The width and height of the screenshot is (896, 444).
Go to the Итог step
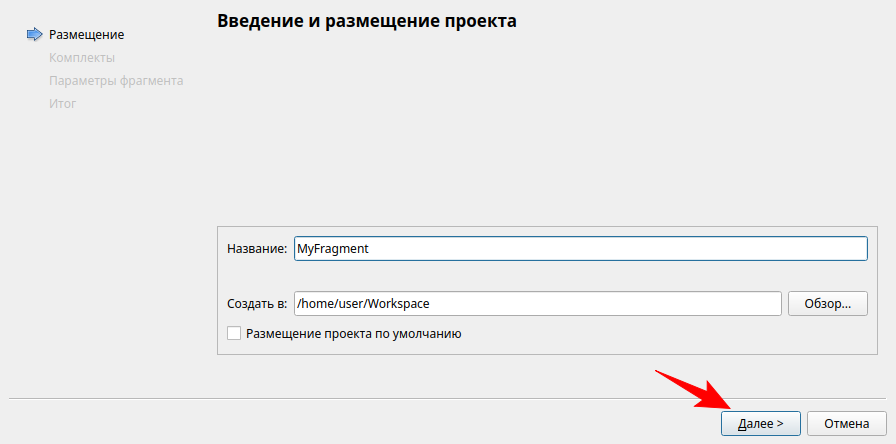click(x=62, y=103)
